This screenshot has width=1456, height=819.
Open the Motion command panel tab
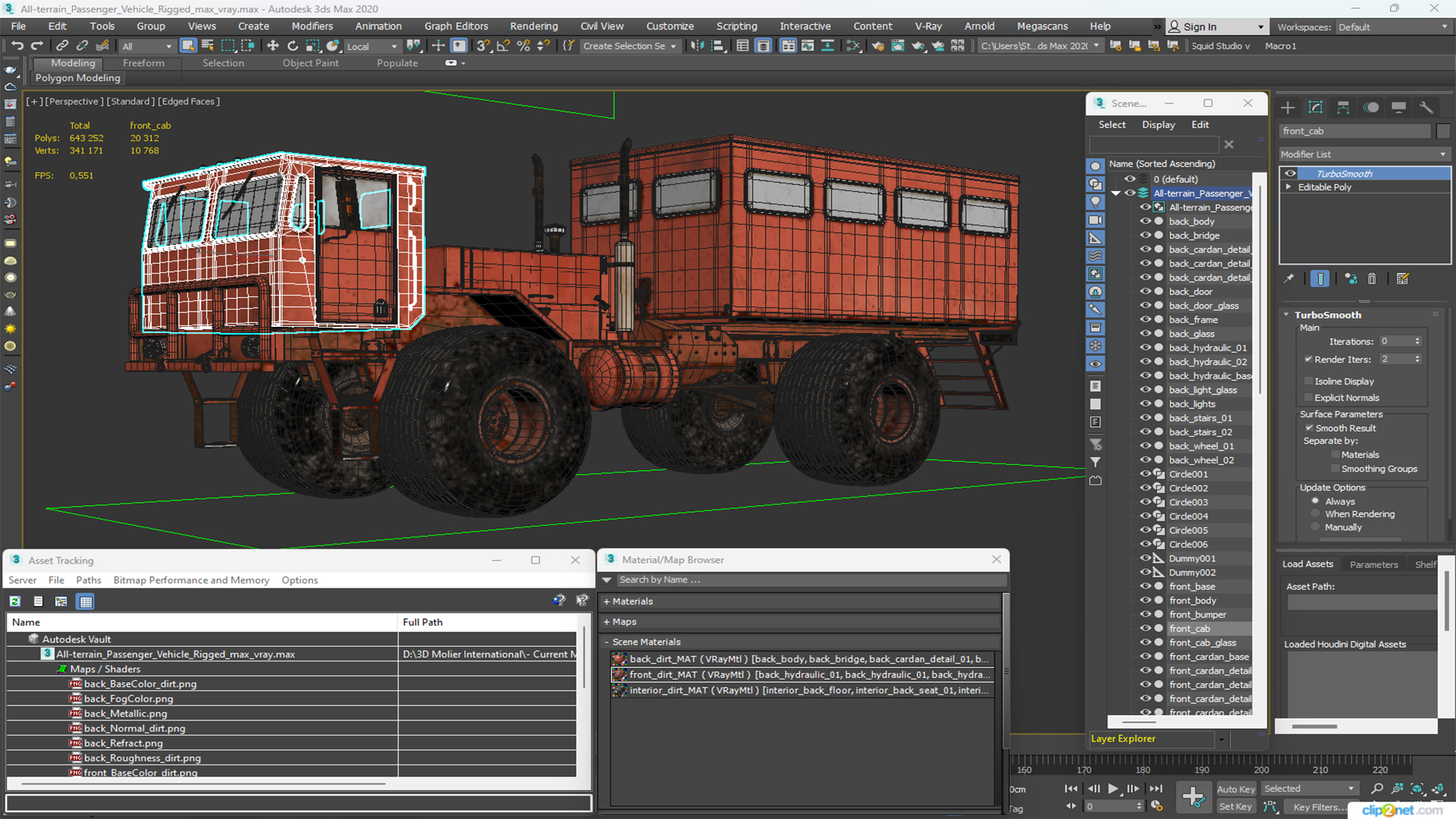1371,107
